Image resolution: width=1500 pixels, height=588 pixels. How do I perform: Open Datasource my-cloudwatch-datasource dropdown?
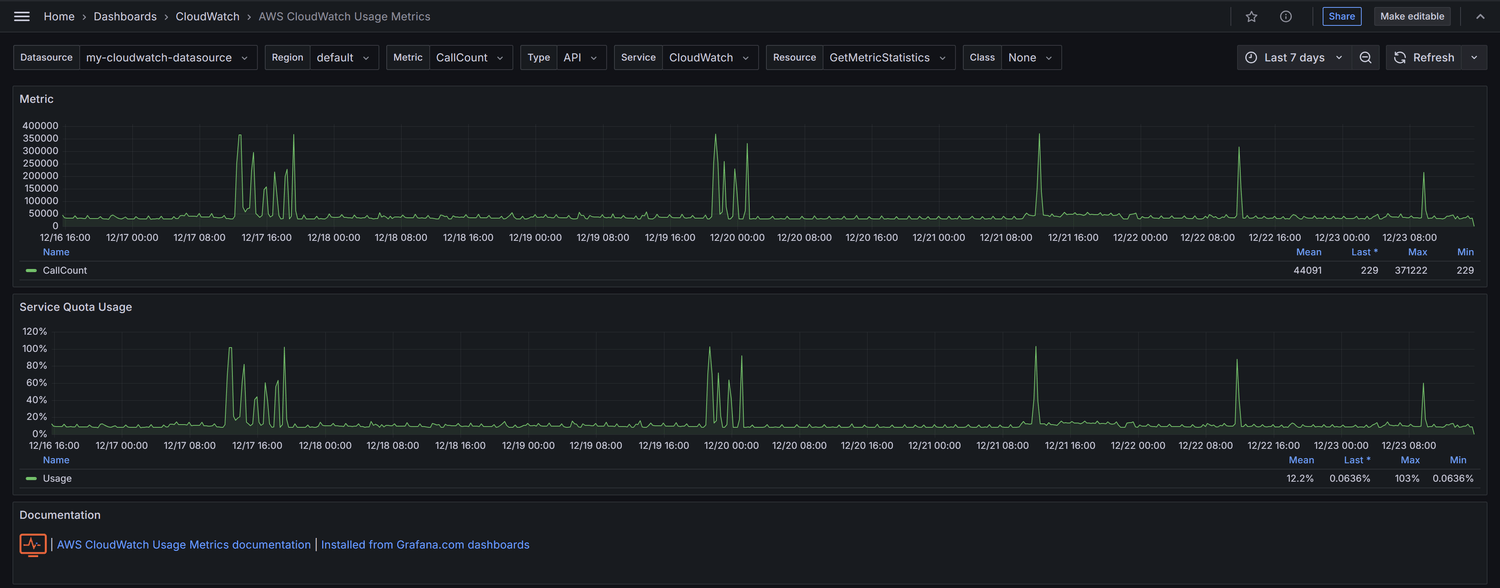coord(168,58)
